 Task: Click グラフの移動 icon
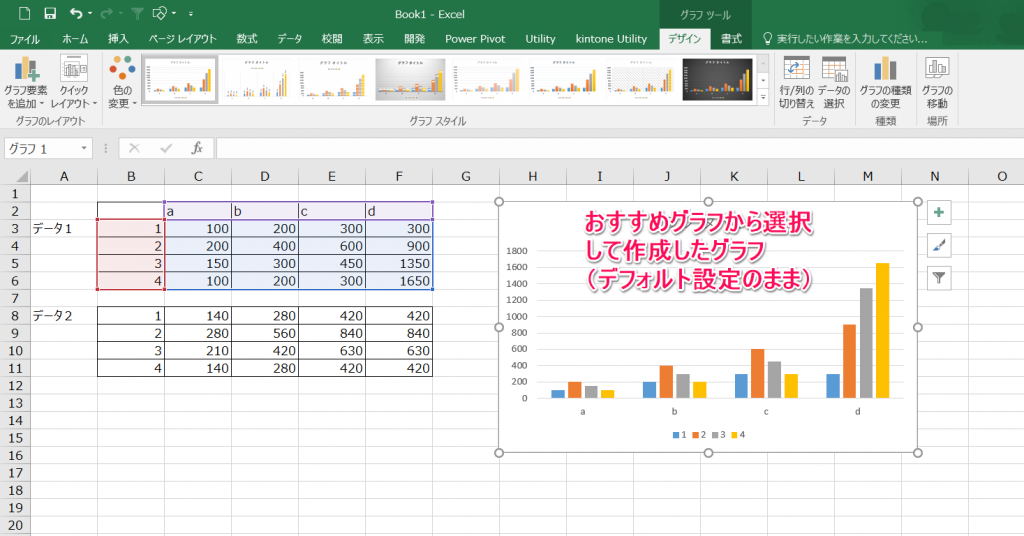(x=937, y=83)
